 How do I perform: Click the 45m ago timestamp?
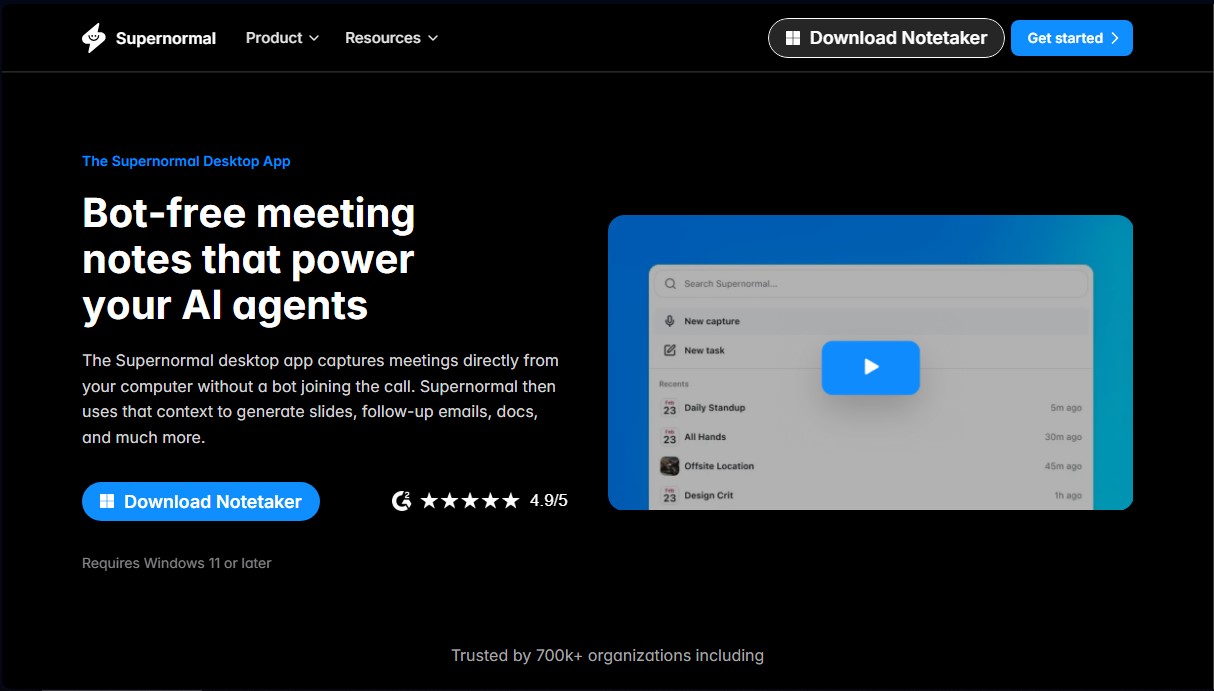pos(1063,466)
